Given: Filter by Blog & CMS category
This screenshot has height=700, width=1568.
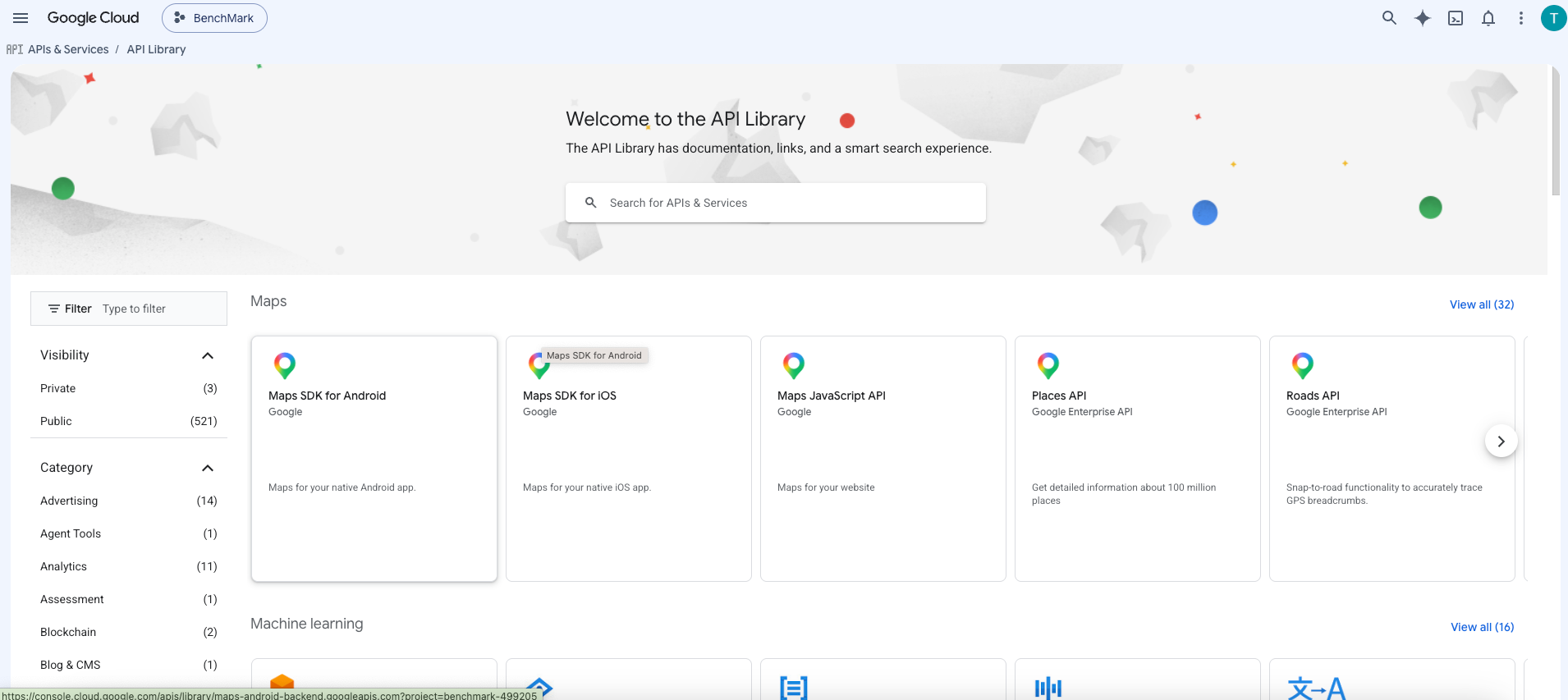Looking at the screenshot, I should (129, 665).
